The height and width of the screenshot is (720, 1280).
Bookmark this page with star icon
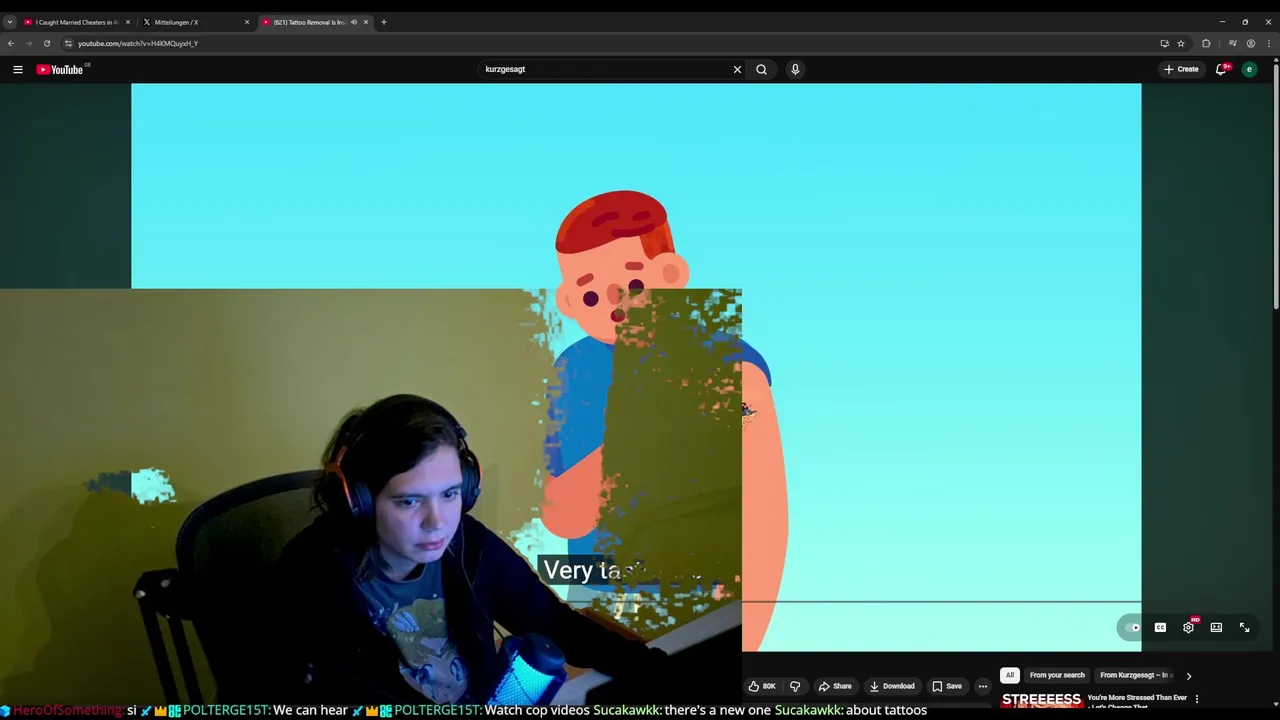1181,43
